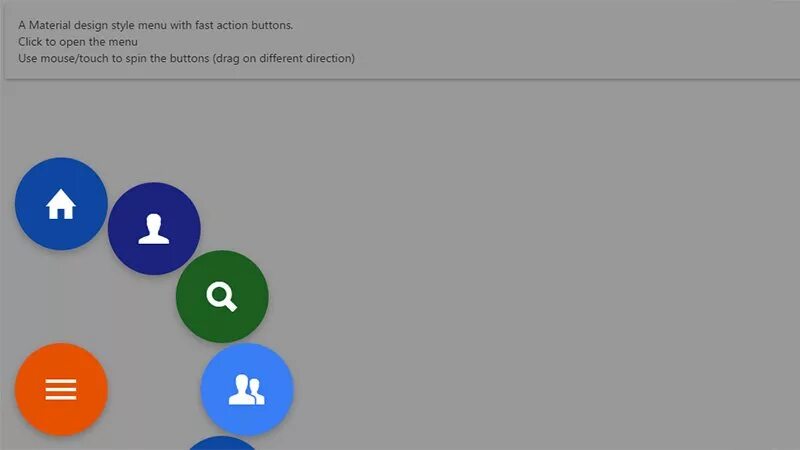The image size is (800, 450).
Task: Click the "Click to open the menu" text
Action: (x=78, y=42)
